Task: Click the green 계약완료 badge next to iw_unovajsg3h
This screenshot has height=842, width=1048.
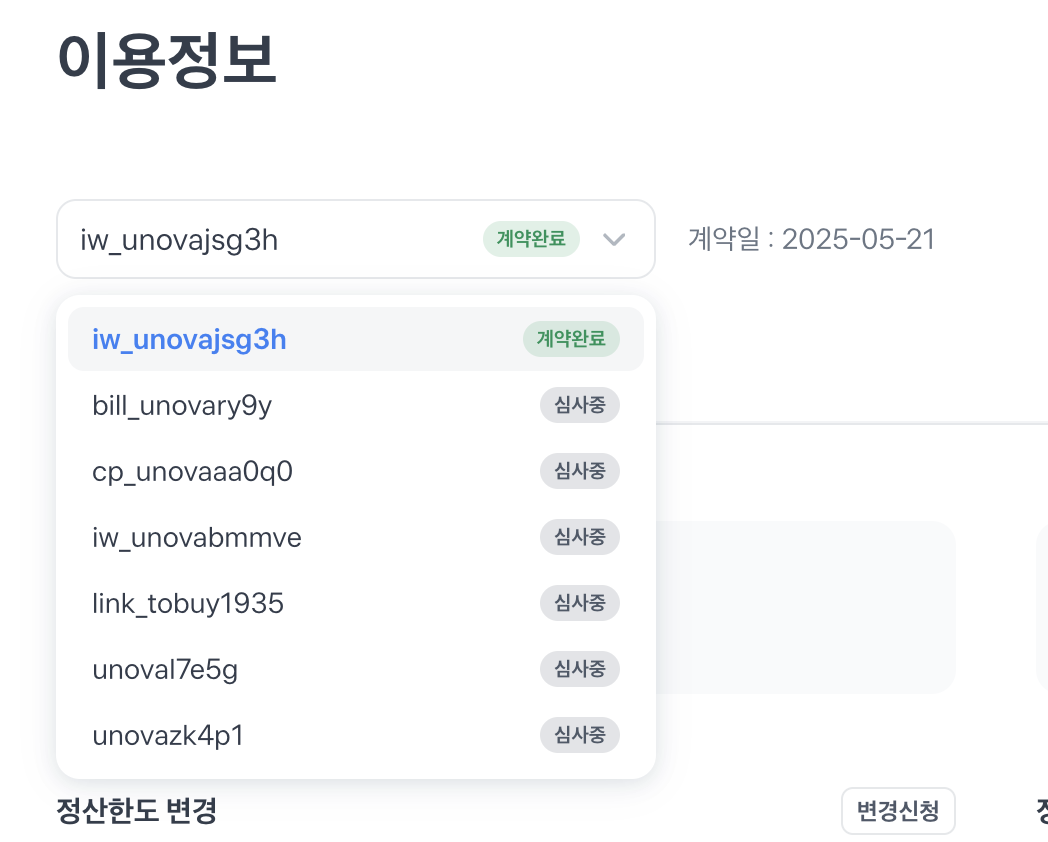Action: tap(571, 339)
